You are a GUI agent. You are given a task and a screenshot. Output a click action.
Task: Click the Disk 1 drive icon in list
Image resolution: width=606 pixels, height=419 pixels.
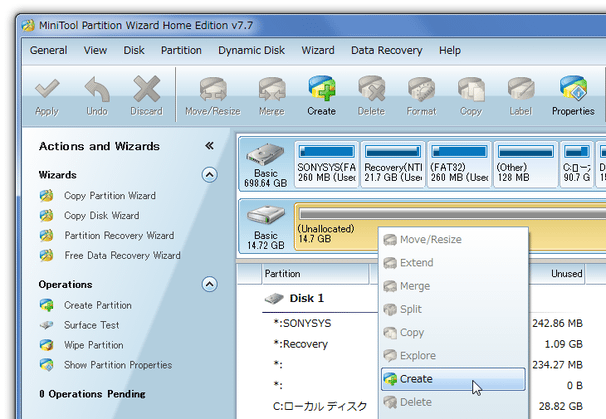[x=274, y=298]
